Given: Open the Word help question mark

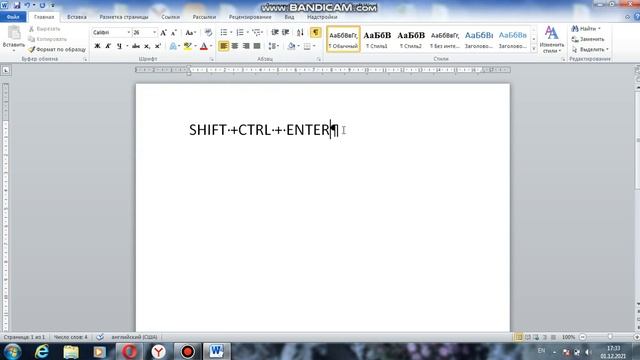Looking at the screenshot, I should pos(637,17).
